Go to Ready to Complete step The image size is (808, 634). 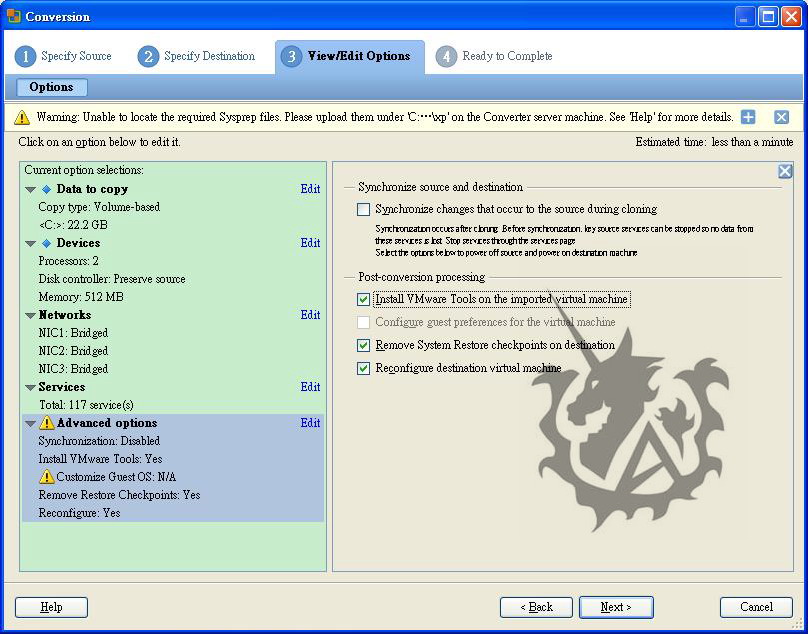tap(507, 56)
